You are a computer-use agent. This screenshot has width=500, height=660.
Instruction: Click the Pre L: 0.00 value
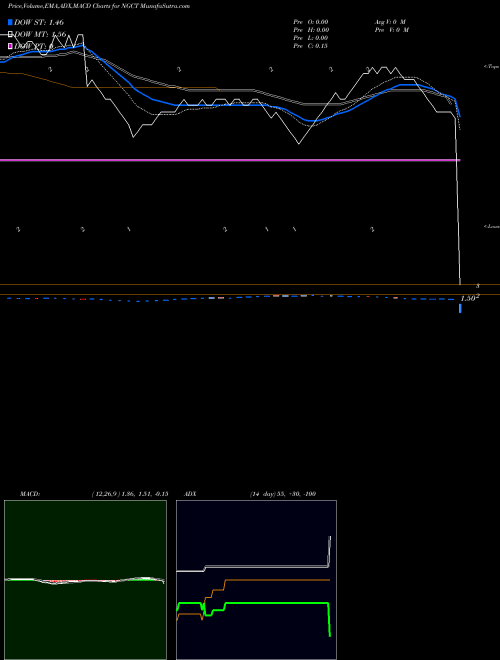[x=311, y=38]
